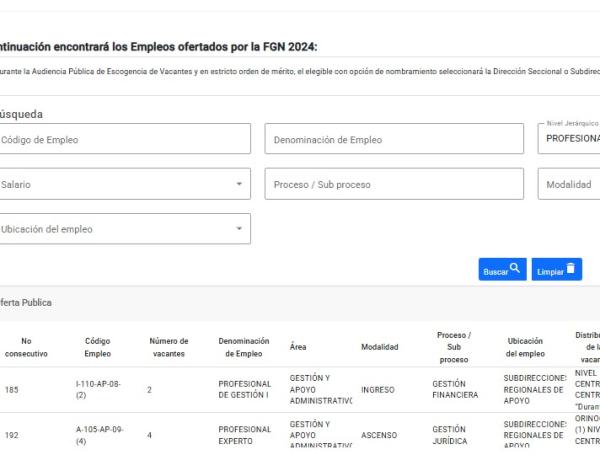Click Ubicación cell in row 192
600x455 pixels.
[535, 435]
